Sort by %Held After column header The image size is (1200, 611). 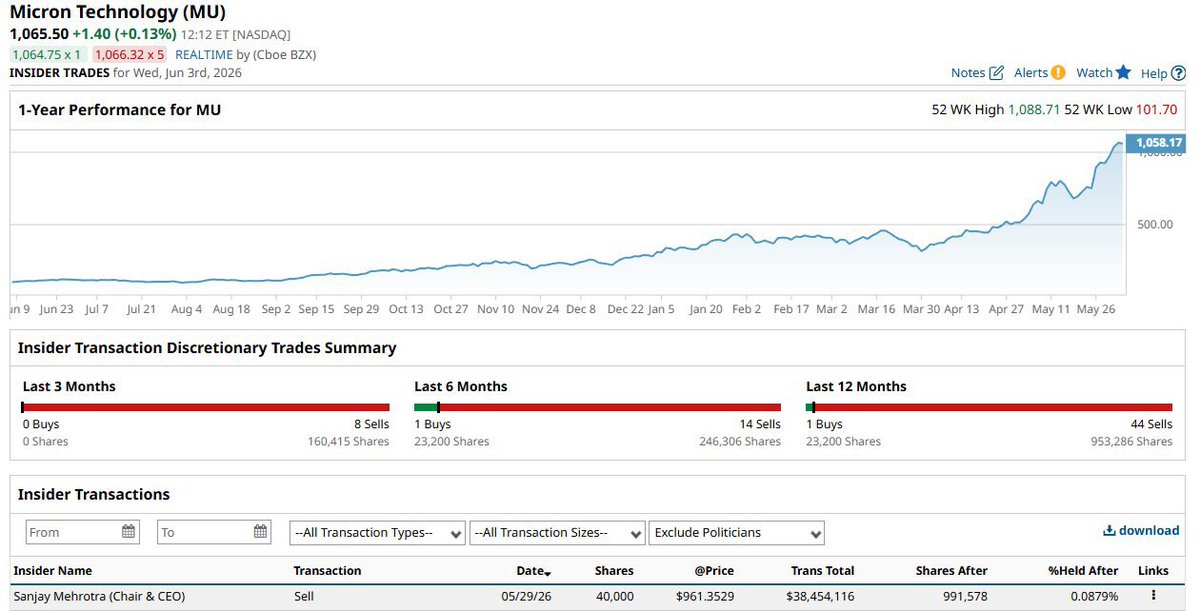click(1083, 571)
